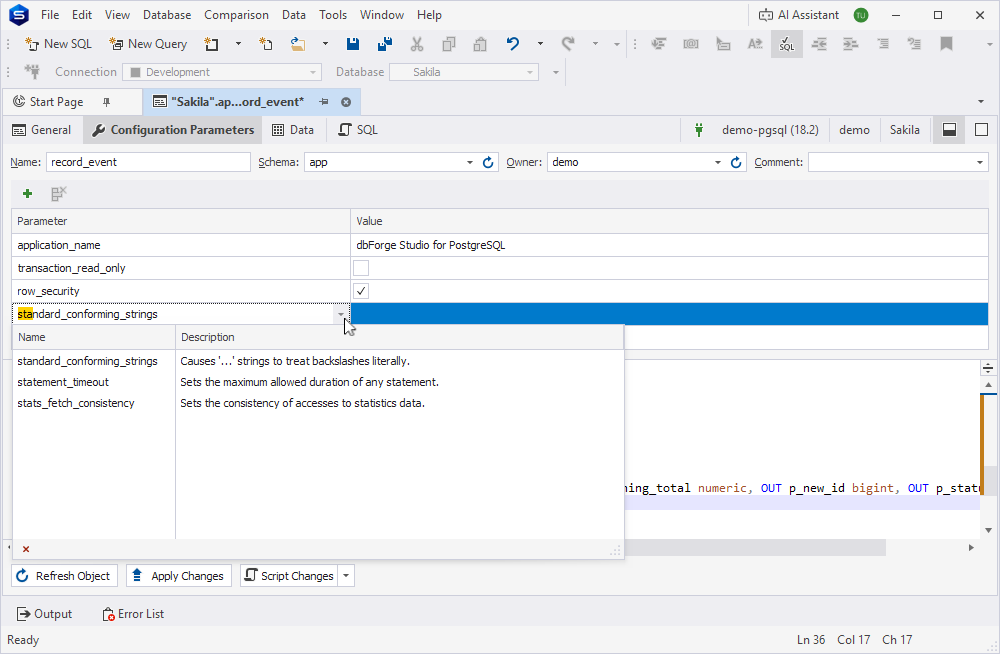Image resolution: width=1000 pixels, height=654 pixels.
Task: Click the increase indent icon
Action: pos(851,44)
